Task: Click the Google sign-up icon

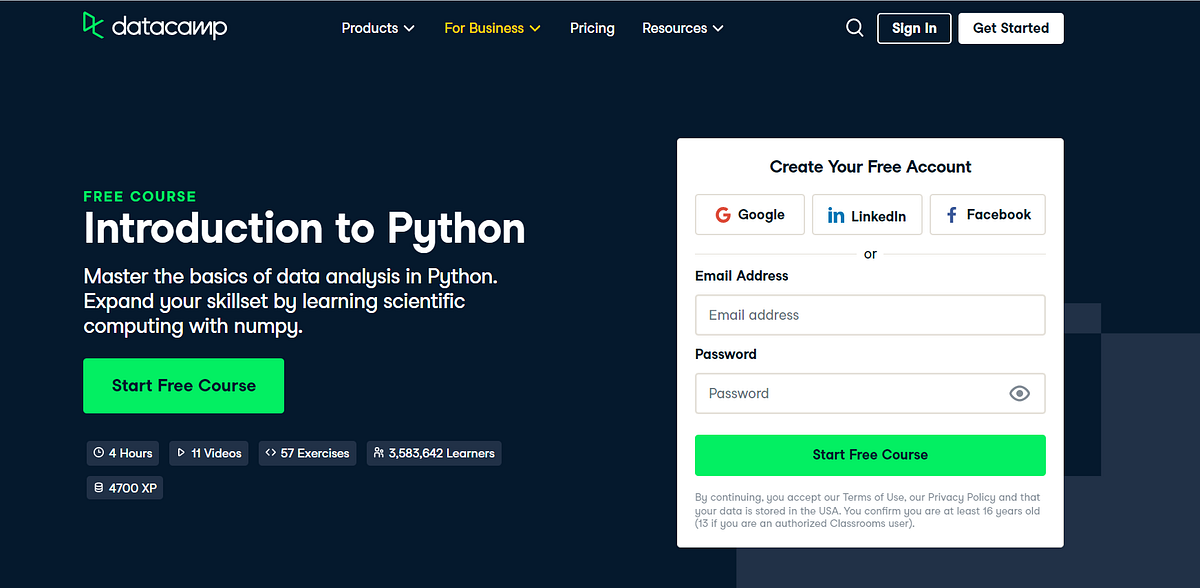Action: point(723,214)
